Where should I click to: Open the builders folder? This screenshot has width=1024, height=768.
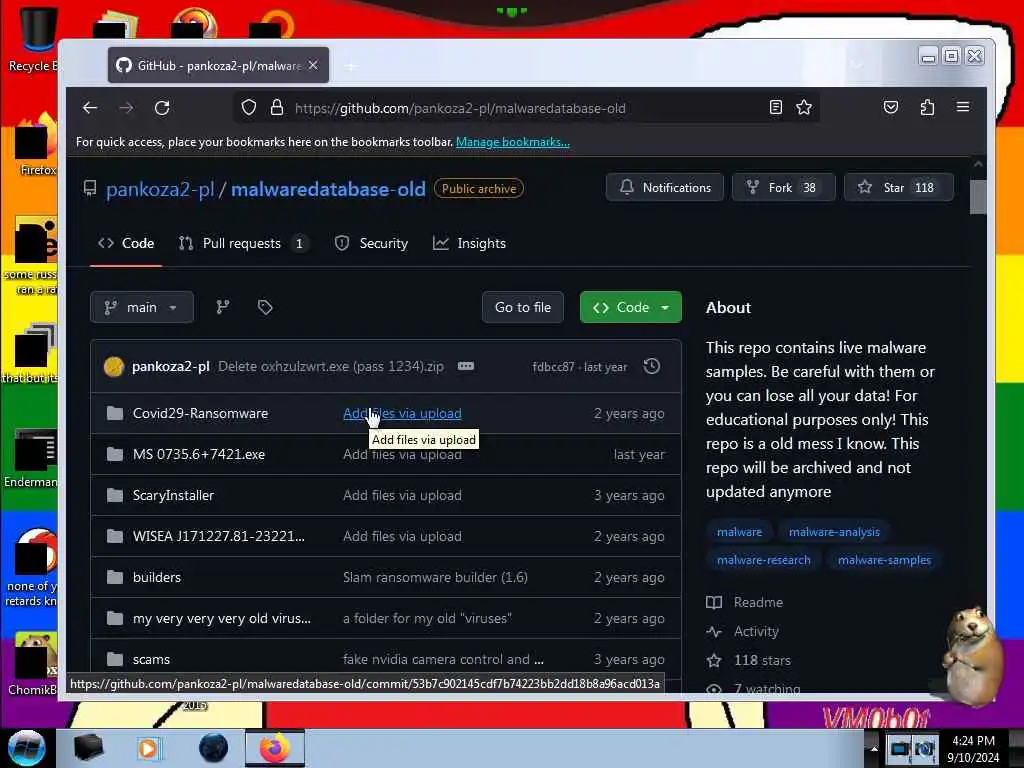157,577
